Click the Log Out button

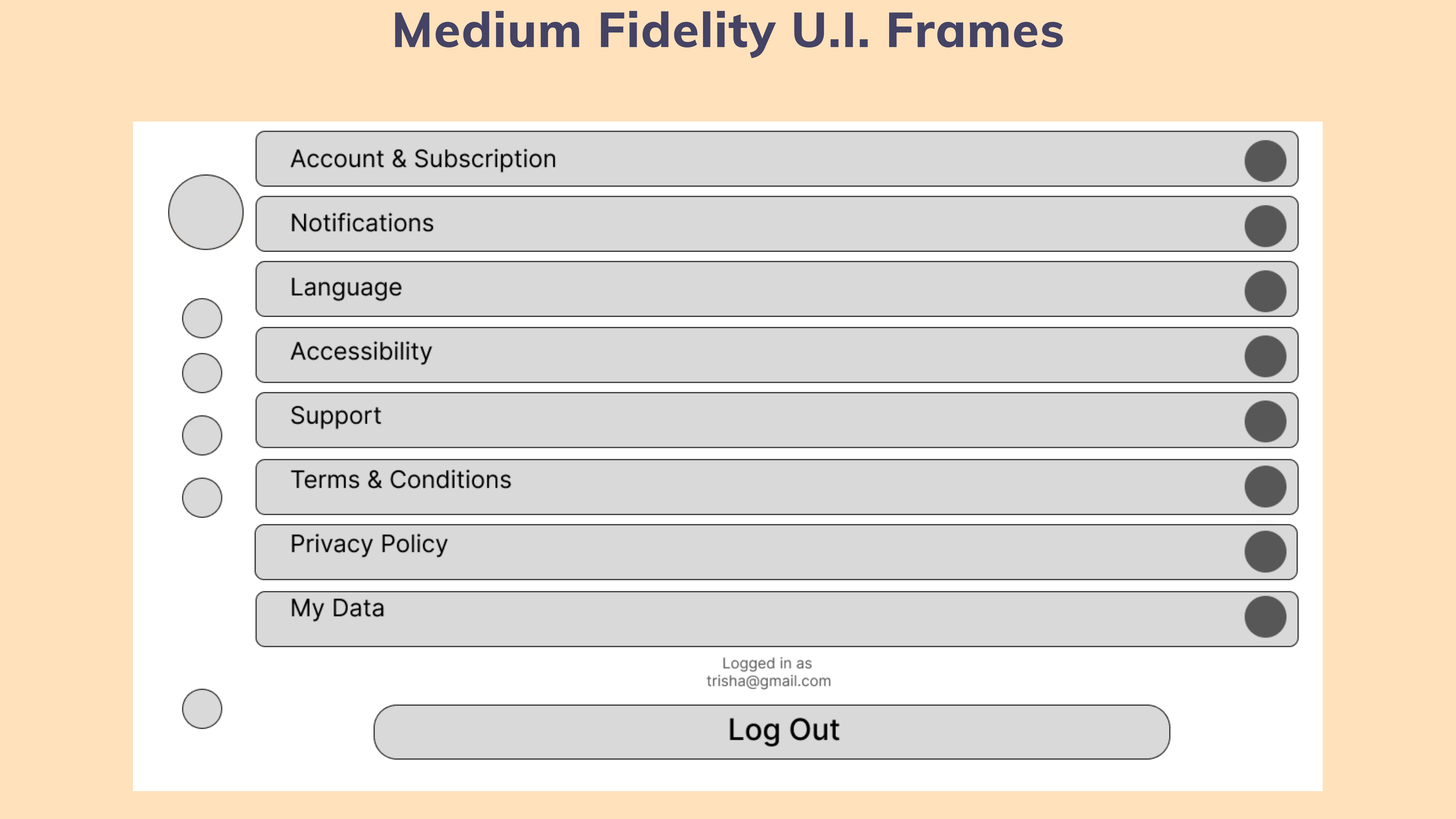(771, 732)
